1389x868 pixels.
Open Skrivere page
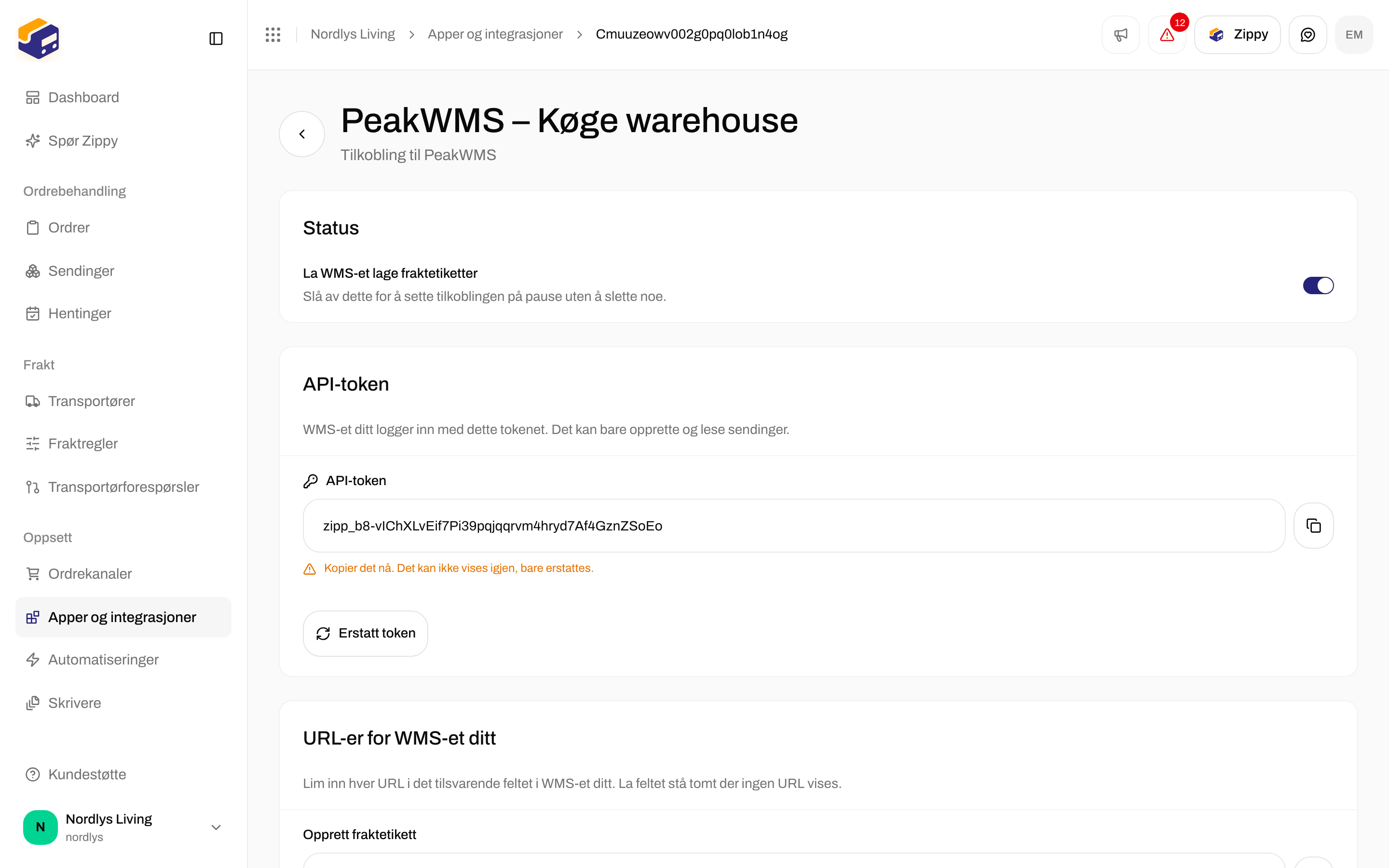[x=123, y=703]
